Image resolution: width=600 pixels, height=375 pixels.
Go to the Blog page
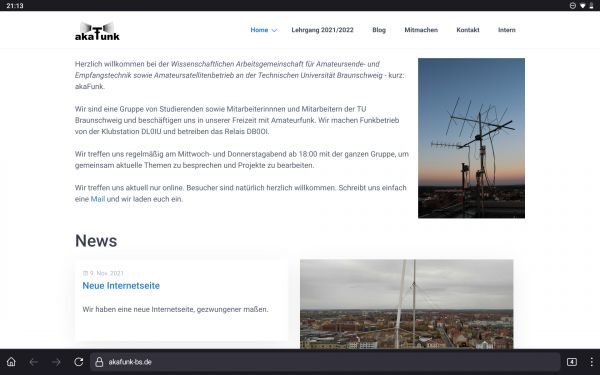pos(379,30)
